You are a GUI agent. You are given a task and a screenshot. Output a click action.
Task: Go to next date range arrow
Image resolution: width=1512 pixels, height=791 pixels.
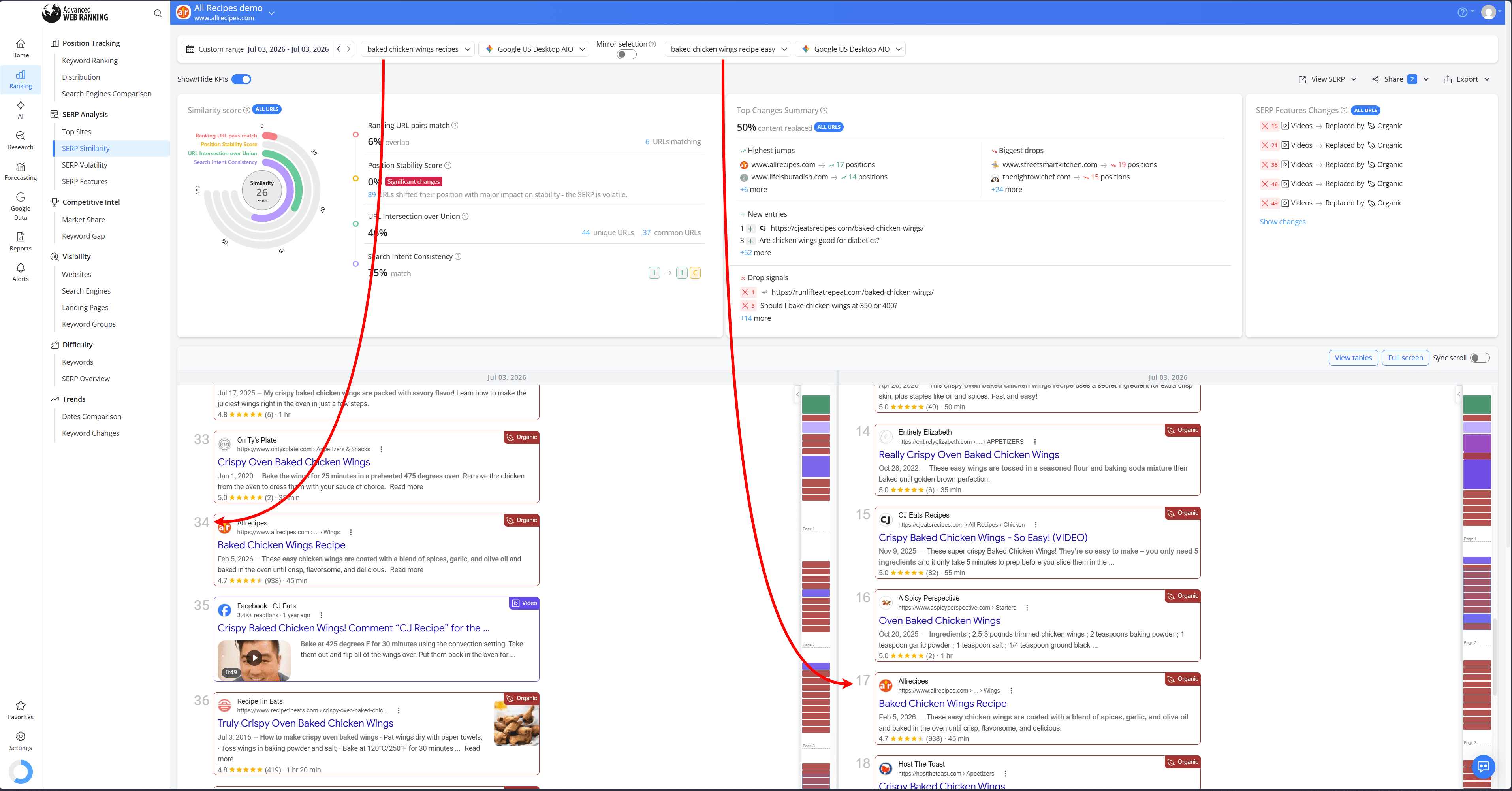coord(349,49)
